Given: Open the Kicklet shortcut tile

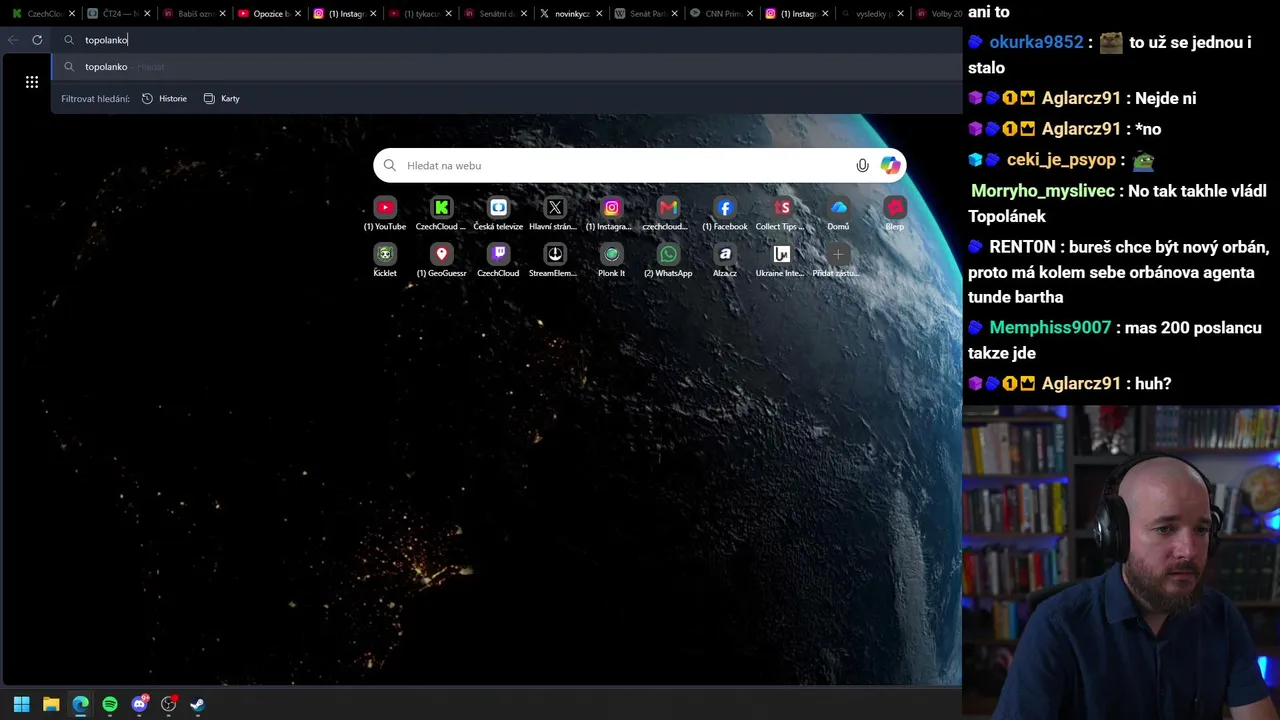Looking at the screenshot, I should [x=385, y=260].
